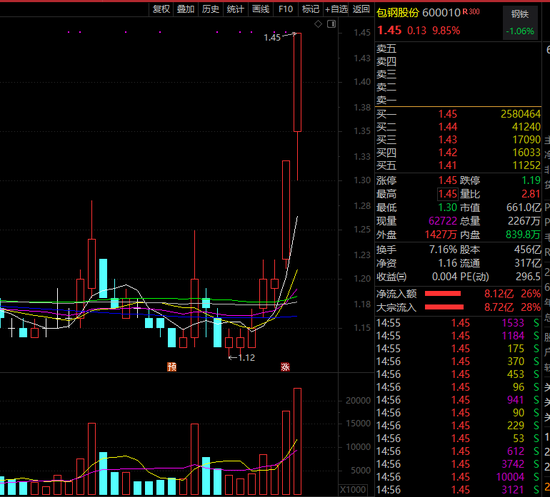This screenshot has height=497, width=550.
Task: Add the stock via +自选
Action: click(x=336, y=9)
